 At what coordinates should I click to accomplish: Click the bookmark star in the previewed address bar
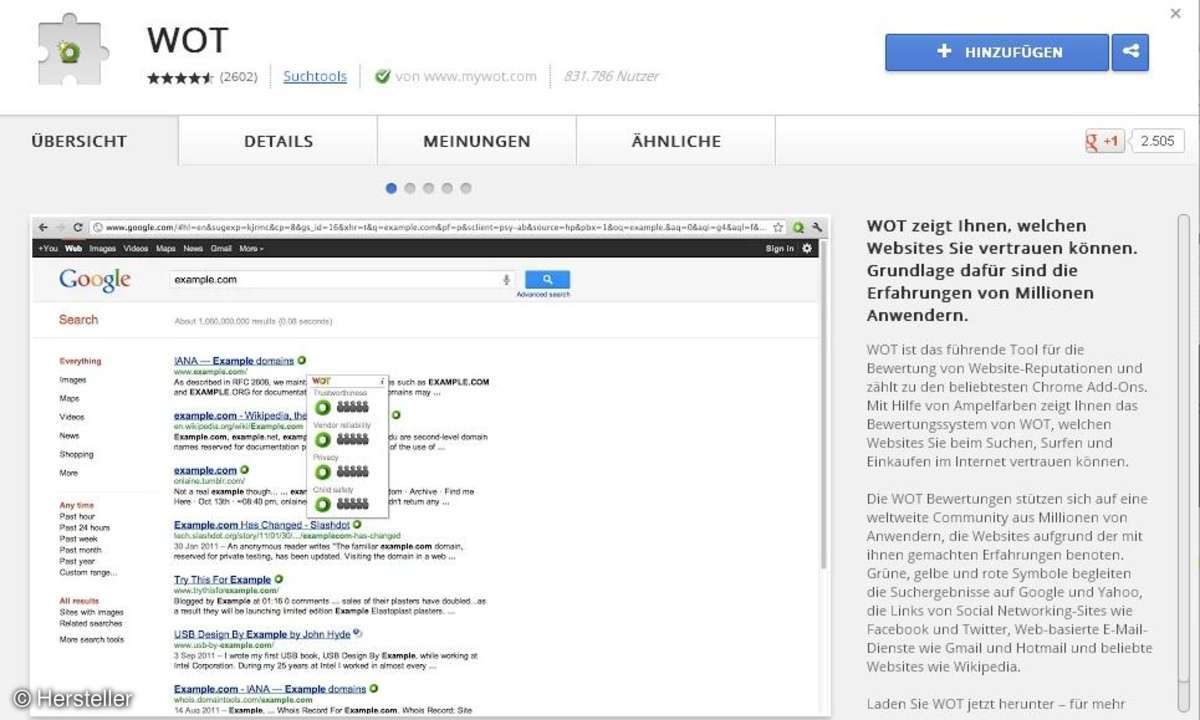point(776,226)
